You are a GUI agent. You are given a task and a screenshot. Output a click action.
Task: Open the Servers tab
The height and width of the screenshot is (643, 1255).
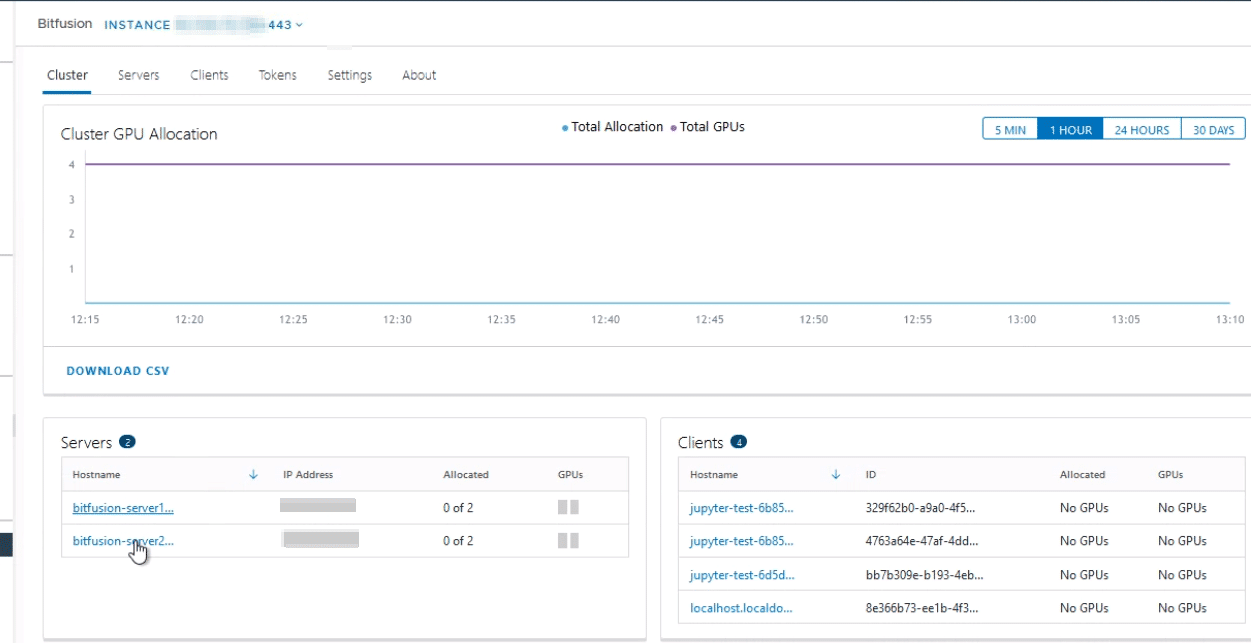click(138, 75)
